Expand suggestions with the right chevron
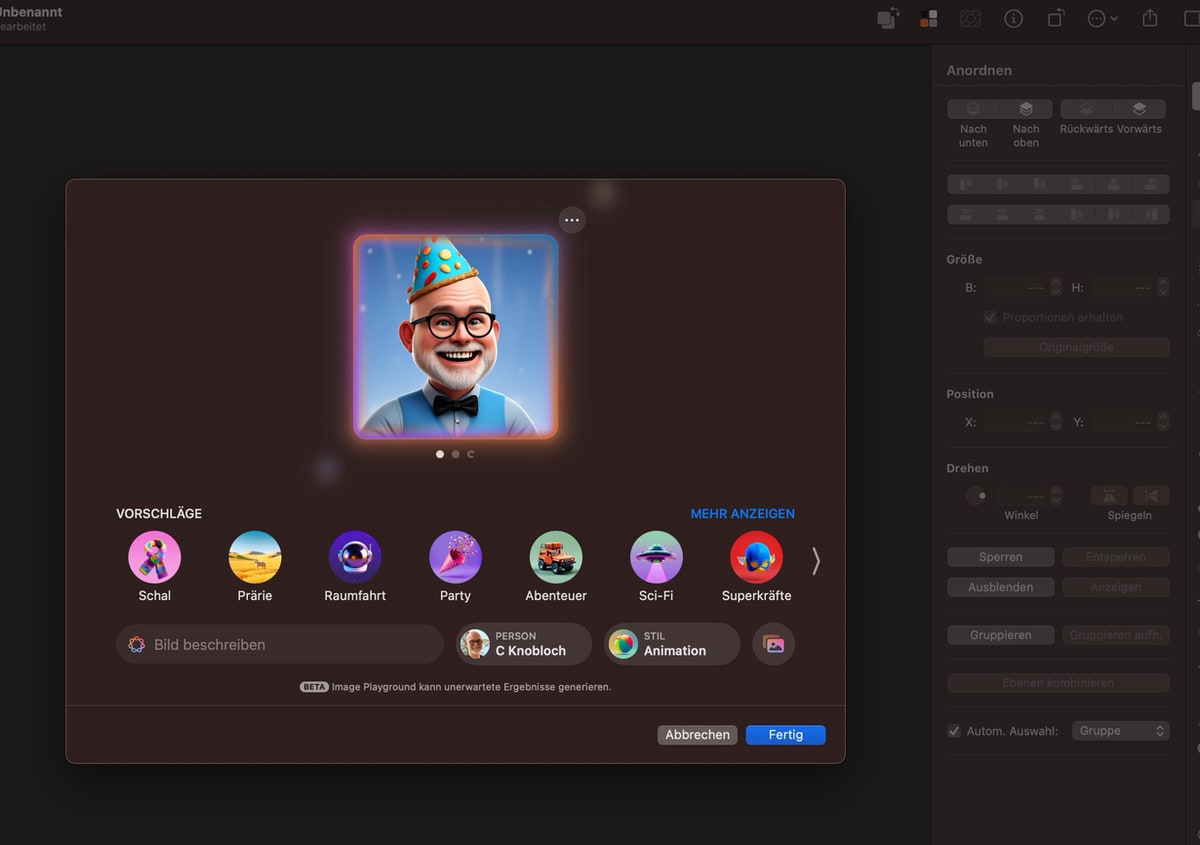Screen dimensions: 1200x845 click(x=816, y=561)
